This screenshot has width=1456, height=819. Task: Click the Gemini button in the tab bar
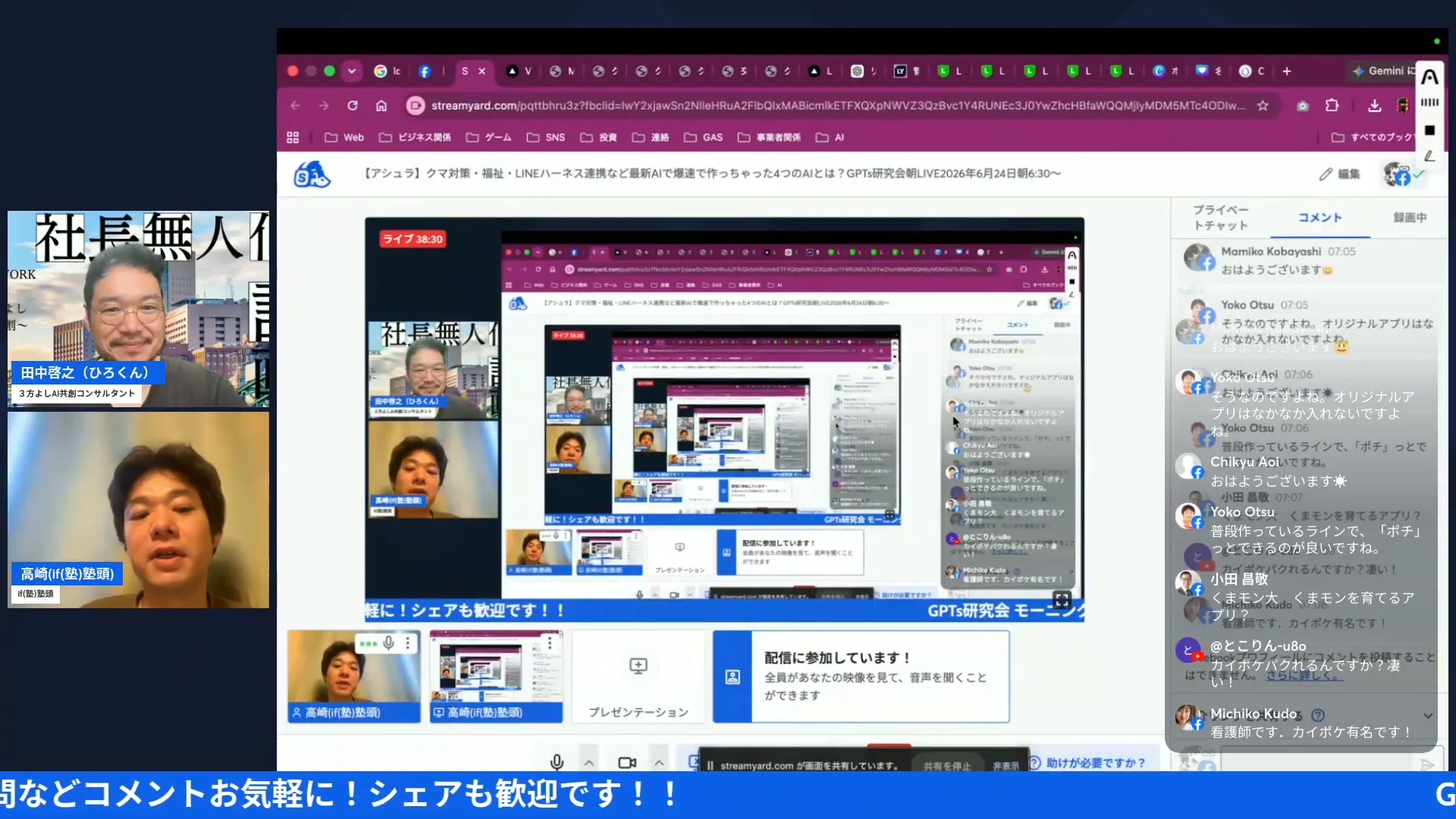(x=1383, y=71)
